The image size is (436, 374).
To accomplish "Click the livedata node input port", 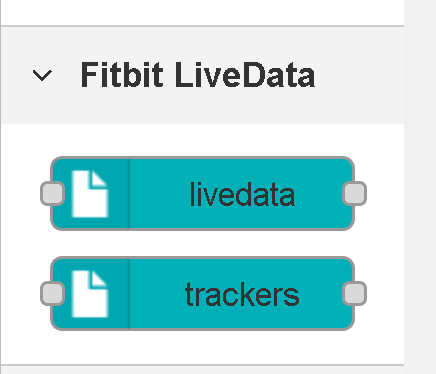I will coord(52,193).
